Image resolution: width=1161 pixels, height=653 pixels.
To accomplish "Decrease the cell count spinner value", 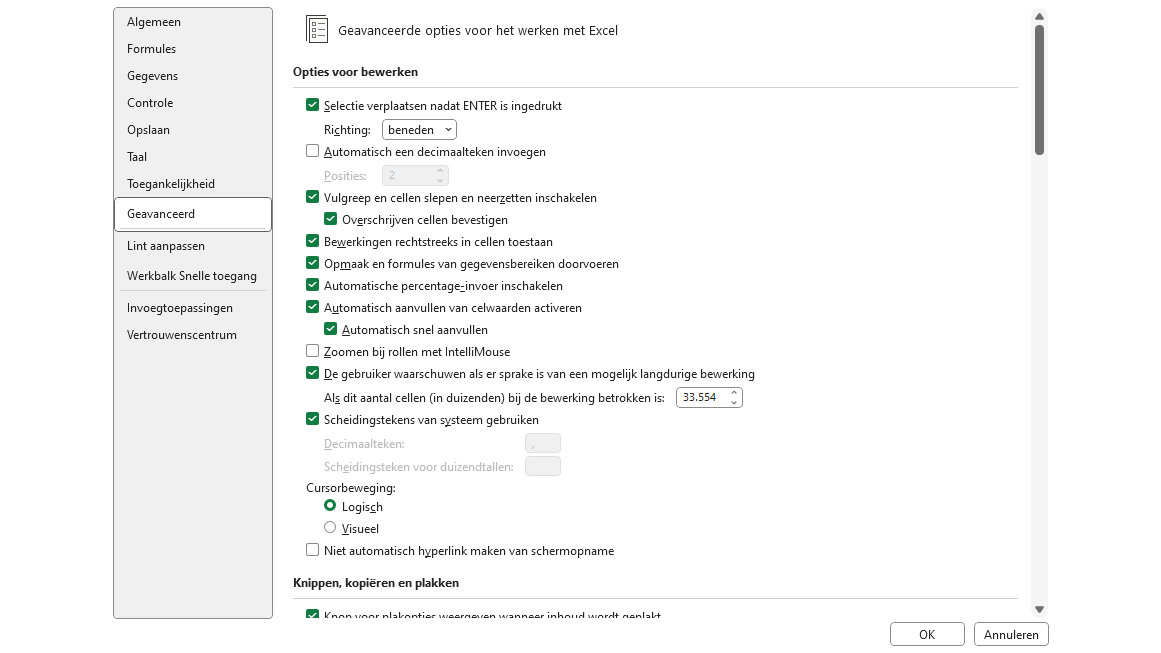I will point(734,402).
